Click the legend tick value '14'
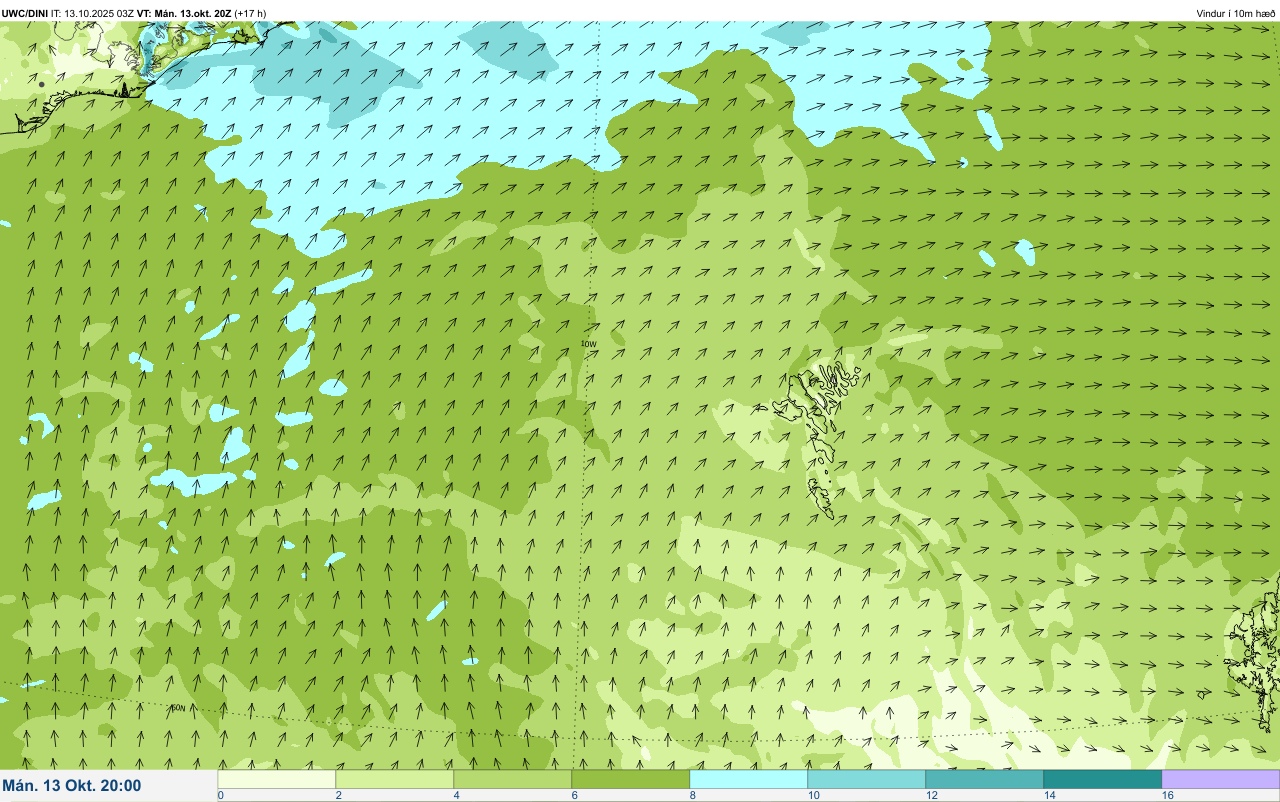The image size is (1280, 802). 1050,795
